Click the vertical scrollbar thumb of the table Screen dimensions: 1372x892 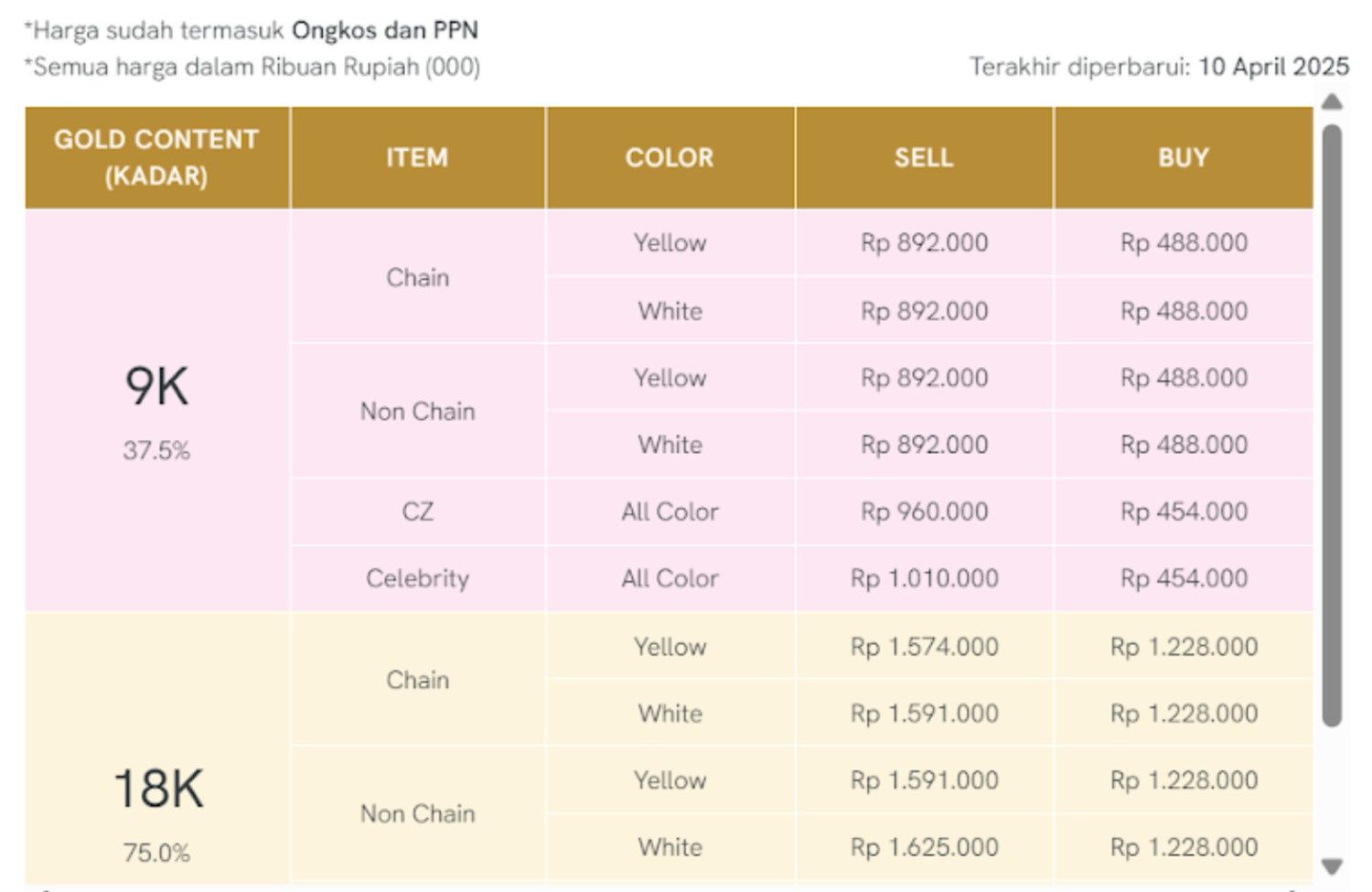coord(1333,425)
